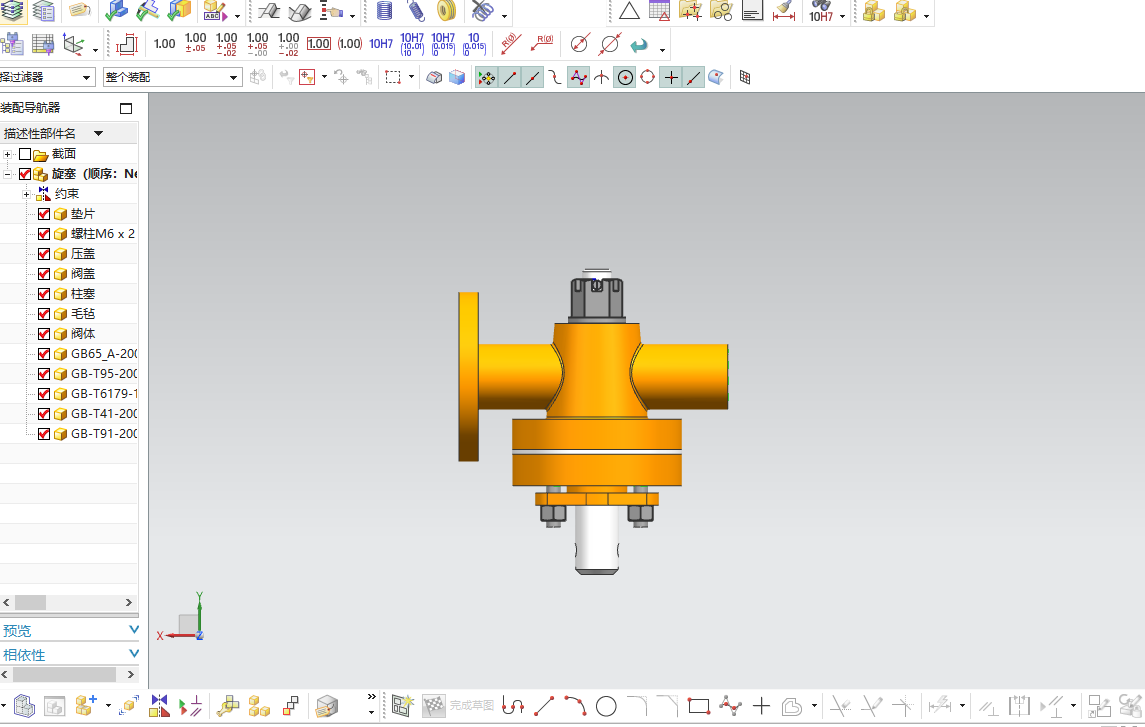1145x727 pixels.
Task: Select the studio spline tool
Action: [730, 706]
